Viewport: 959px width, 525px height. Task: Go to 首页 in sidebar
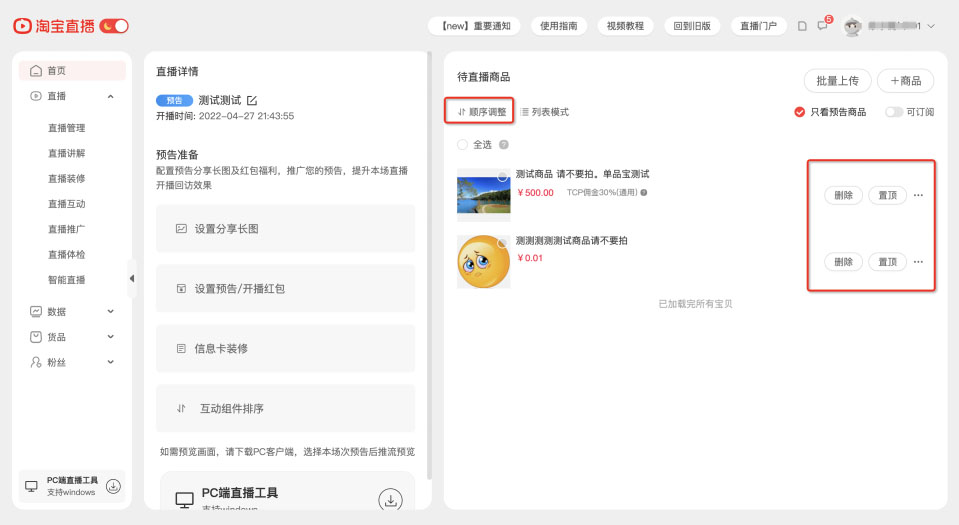(56, 71)
